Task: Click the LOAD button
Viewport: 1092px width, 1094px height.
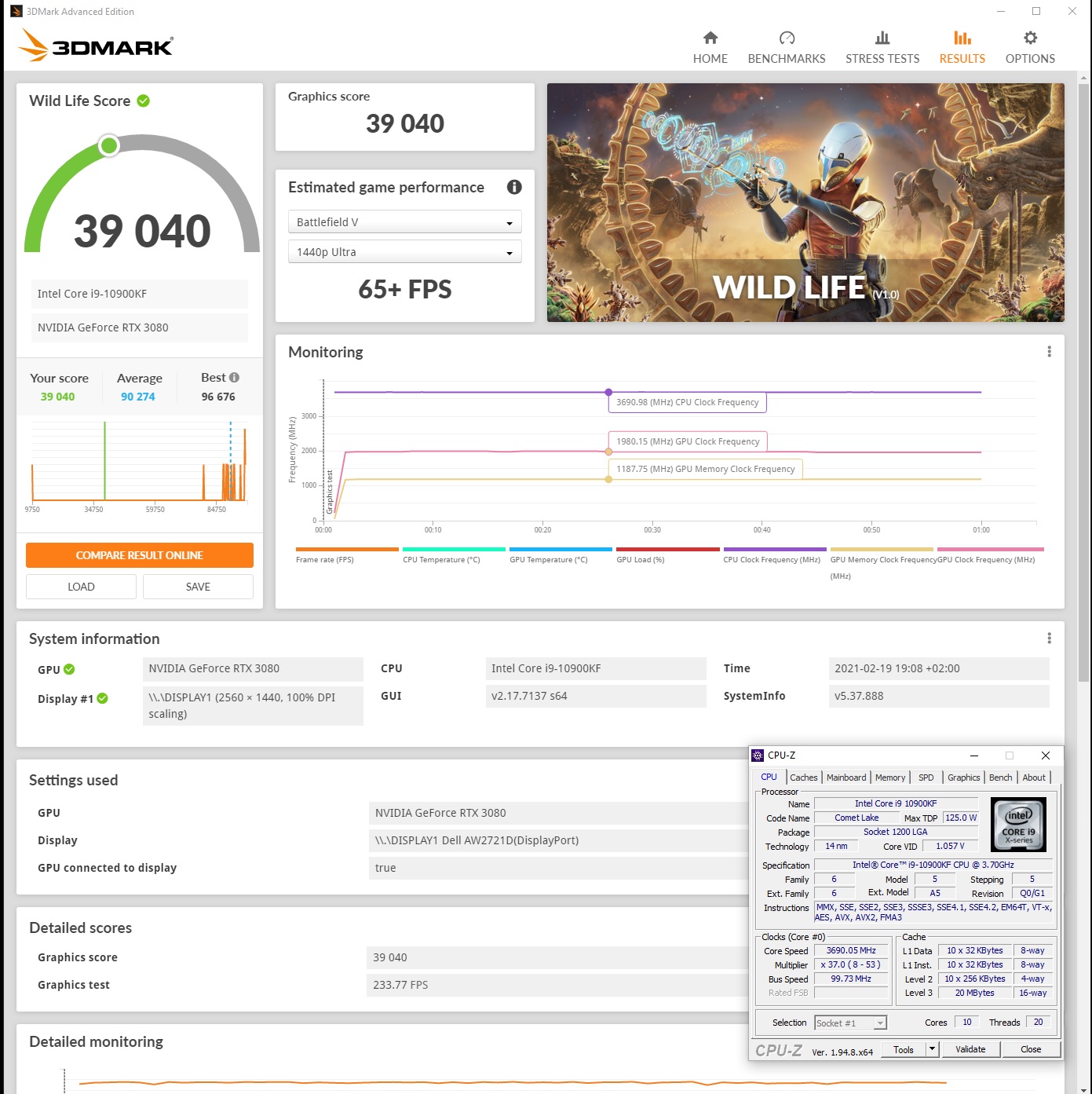Action: [x=81, y=587]
